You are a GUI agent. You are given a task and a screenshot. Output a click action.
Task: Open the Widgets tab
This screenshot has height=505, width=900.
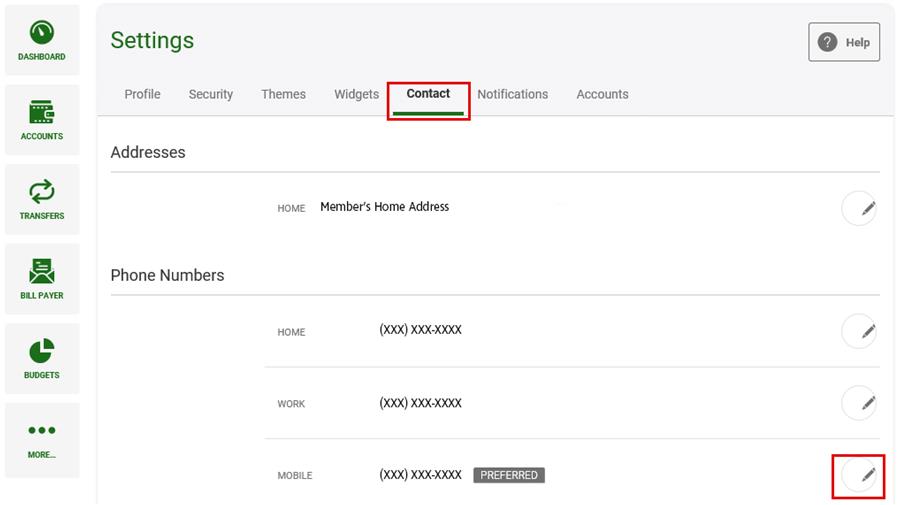356,94
